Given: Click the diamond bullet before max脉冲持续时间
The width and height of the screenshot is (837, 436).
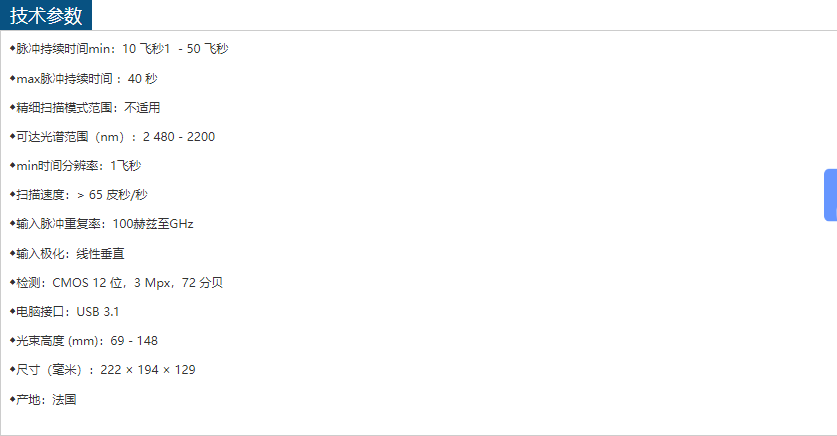Looking at the screenshot, I should tap(12, 78).
